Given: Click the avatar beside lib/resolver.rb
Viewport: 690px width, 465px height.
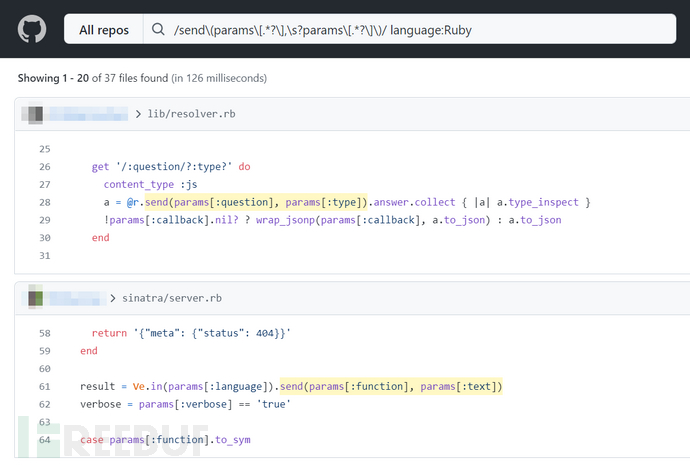Looking at the screenshot, I should (35, 114).
